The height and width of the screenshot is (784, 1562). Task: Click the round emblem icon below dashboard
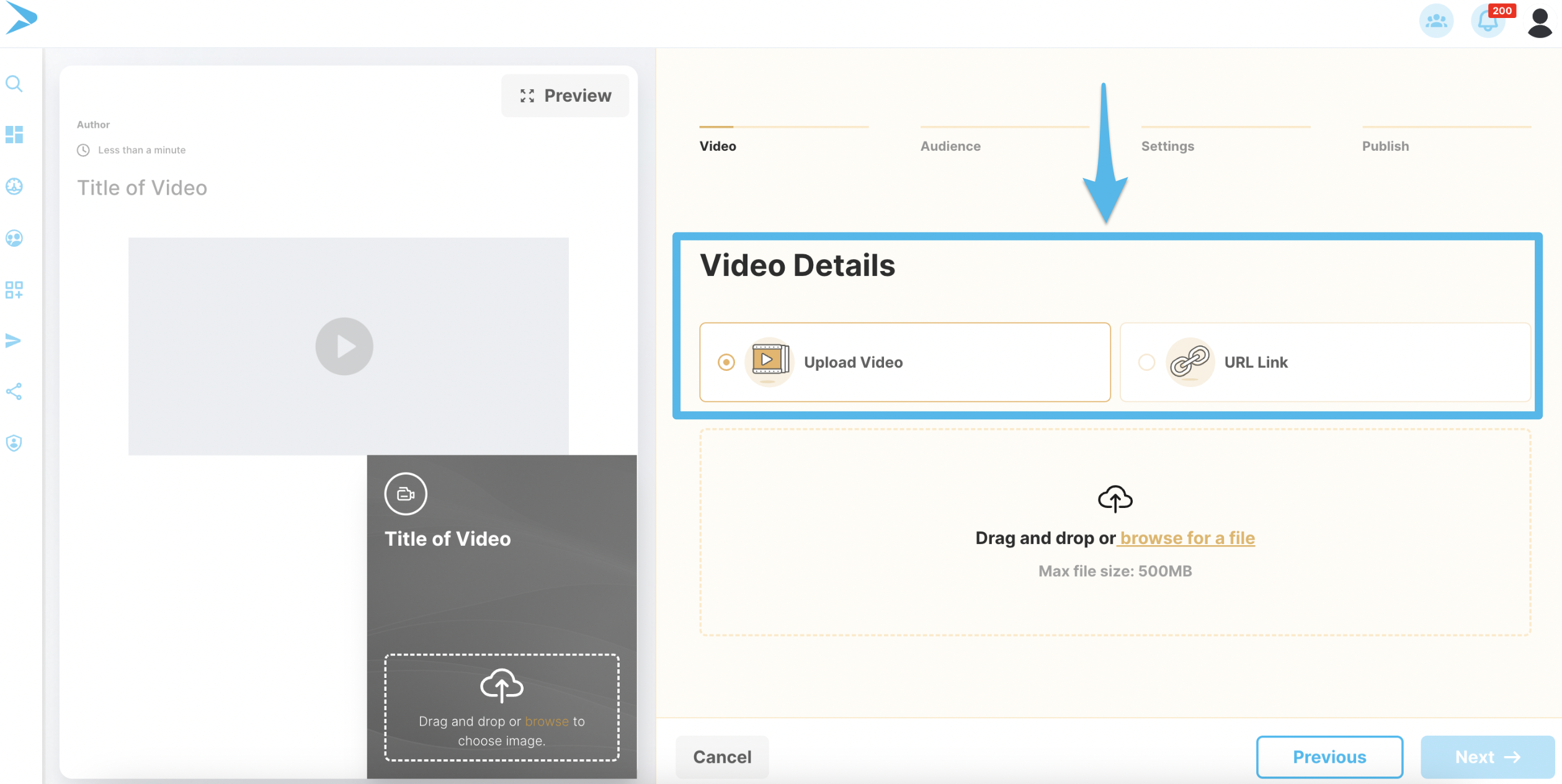click(14, 186)
